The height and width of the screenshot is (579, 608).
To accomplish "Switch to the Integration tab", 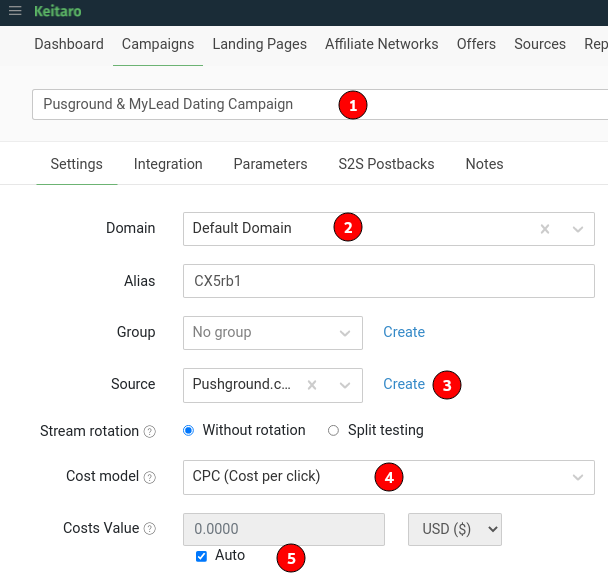I will click(168, 164).
